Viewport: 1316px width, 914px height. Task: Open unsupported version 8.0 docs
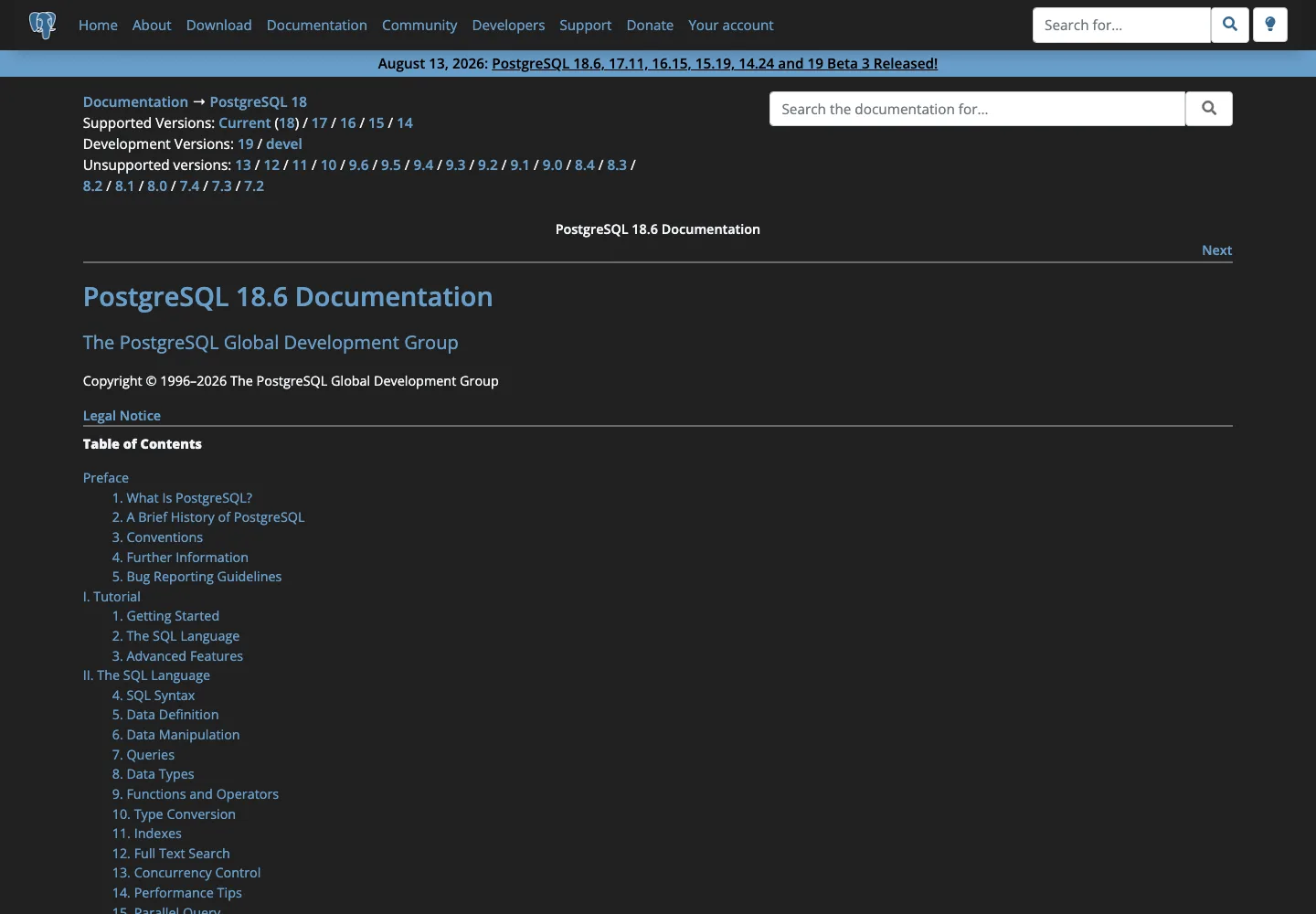(x=158, y=186)
